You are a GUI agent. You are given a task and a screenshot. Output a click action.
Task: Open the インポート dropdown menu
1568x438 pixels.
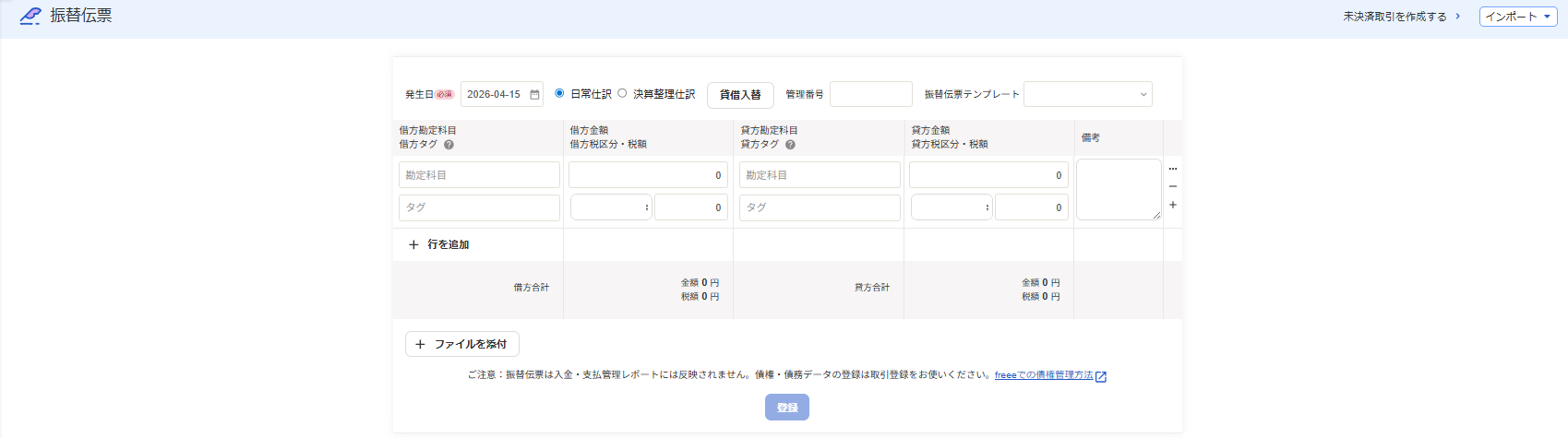tap(1518, 17)
